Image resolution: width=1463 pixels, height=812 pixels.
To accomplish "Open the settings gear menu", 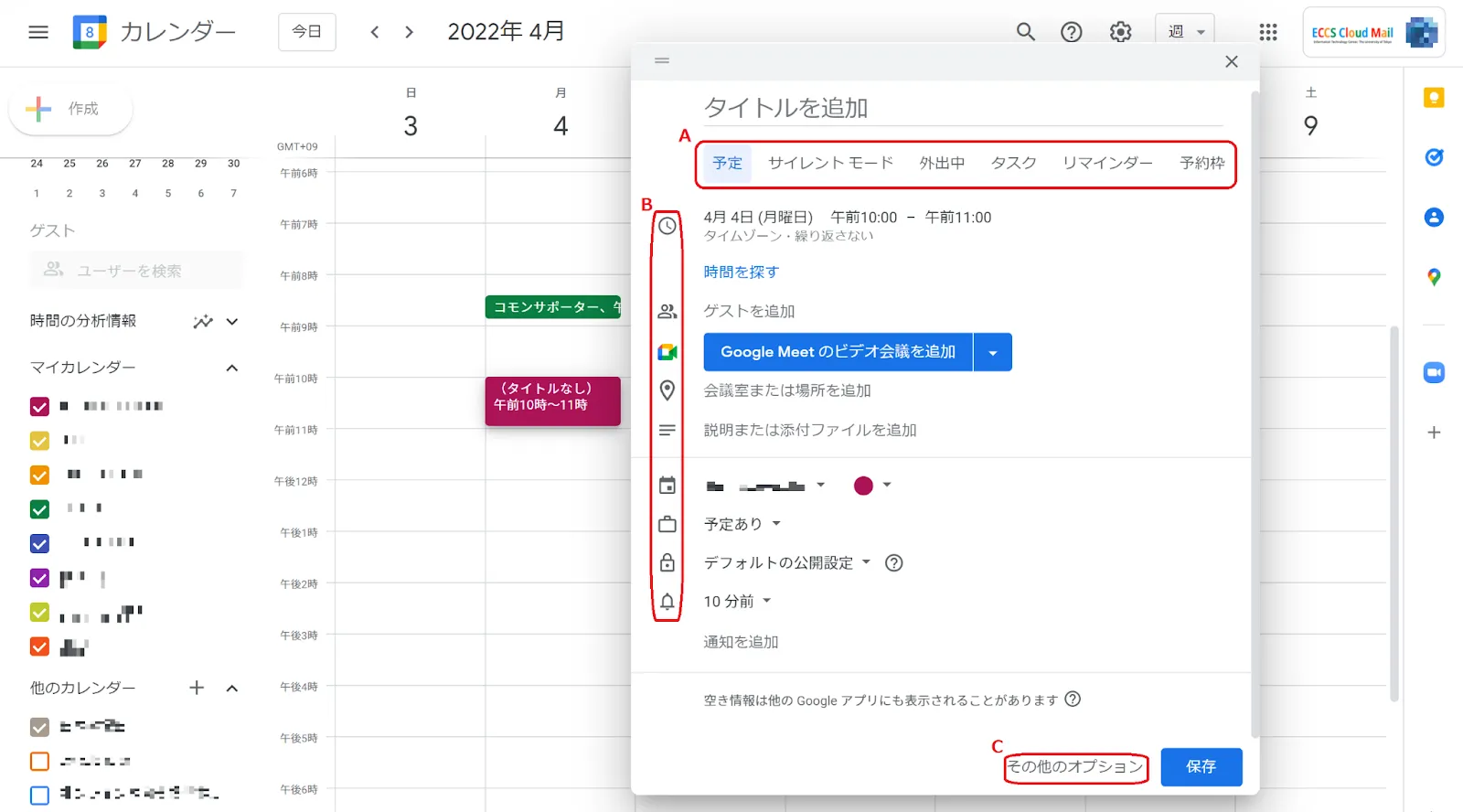I will [1120, 32].
